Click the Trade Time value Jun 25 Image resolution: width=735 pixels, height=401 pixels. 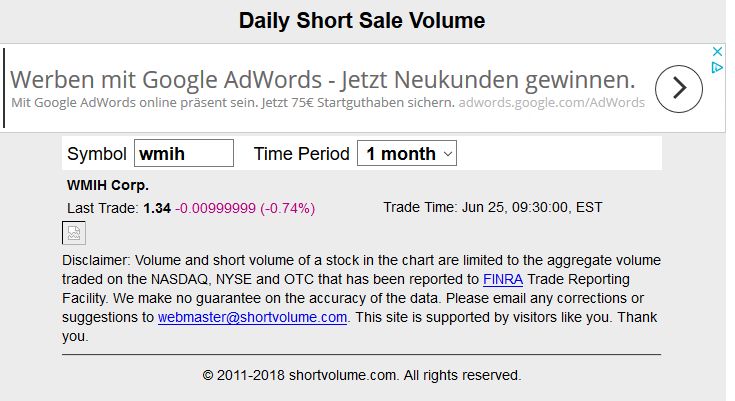(x=530, y=208)
